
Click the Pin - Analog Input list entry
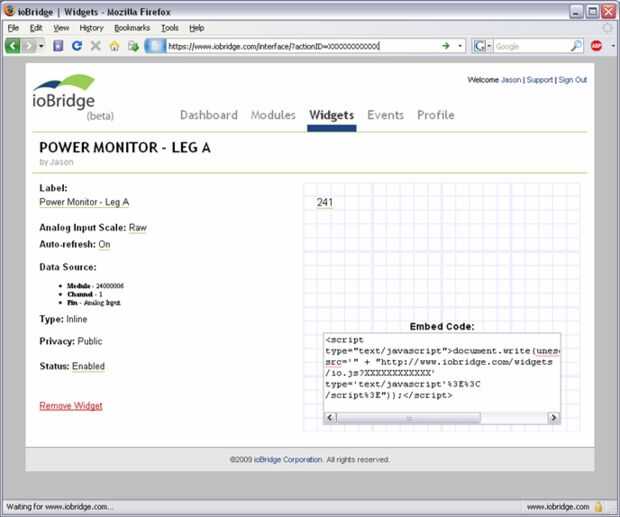(x=94, y=303)
